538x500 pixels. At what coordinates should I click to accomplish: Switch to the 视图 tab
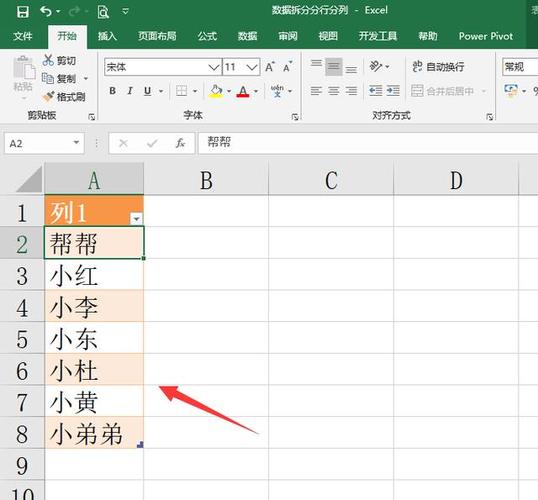[x=328, y=36]
